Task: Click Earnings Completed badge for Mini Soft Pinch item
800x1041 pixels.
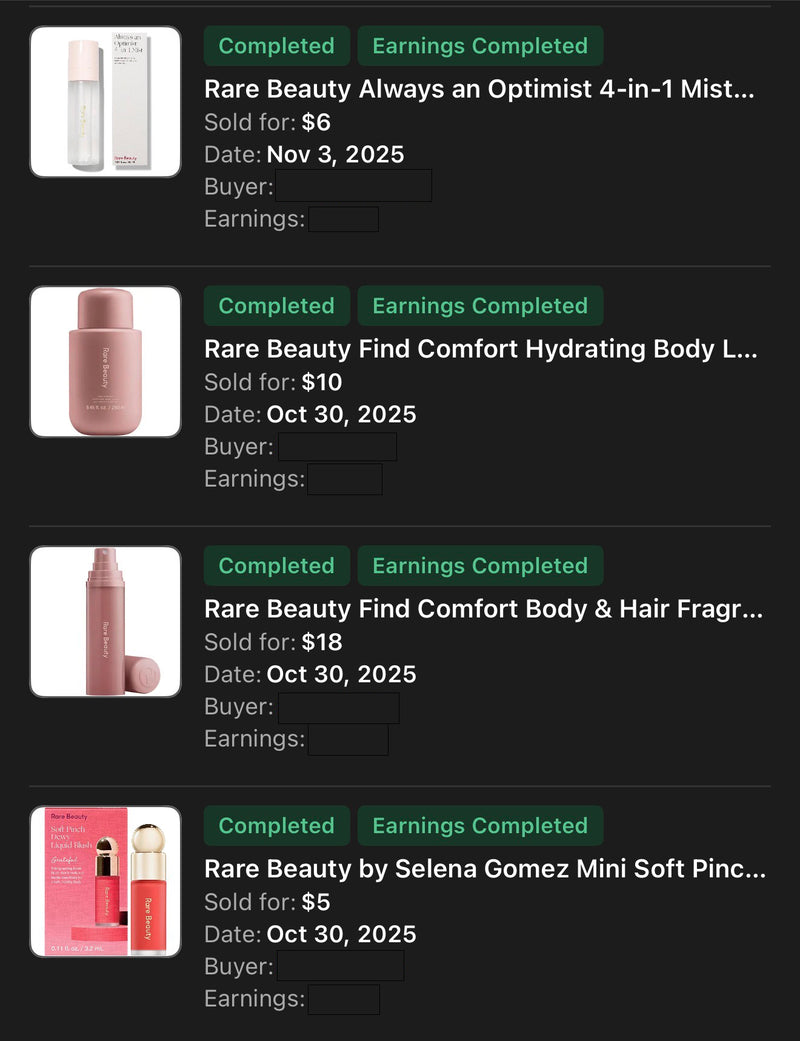Action: [x=480, y=826]
